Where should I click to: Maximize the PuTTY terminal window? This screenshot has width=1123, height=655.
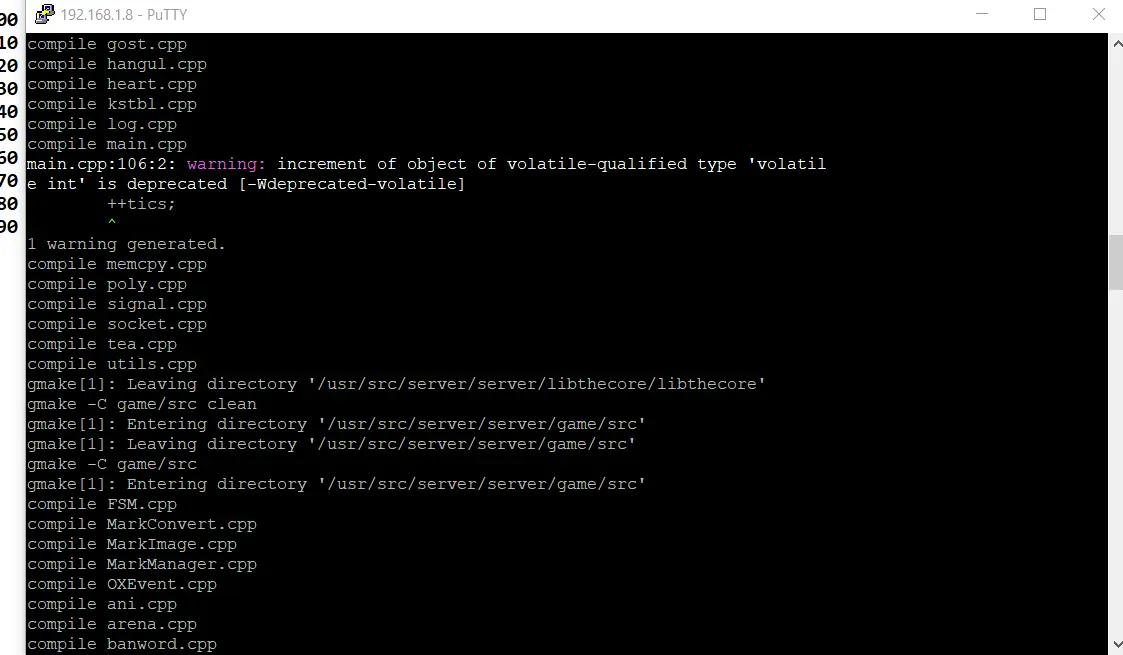tap(1040, 14)
